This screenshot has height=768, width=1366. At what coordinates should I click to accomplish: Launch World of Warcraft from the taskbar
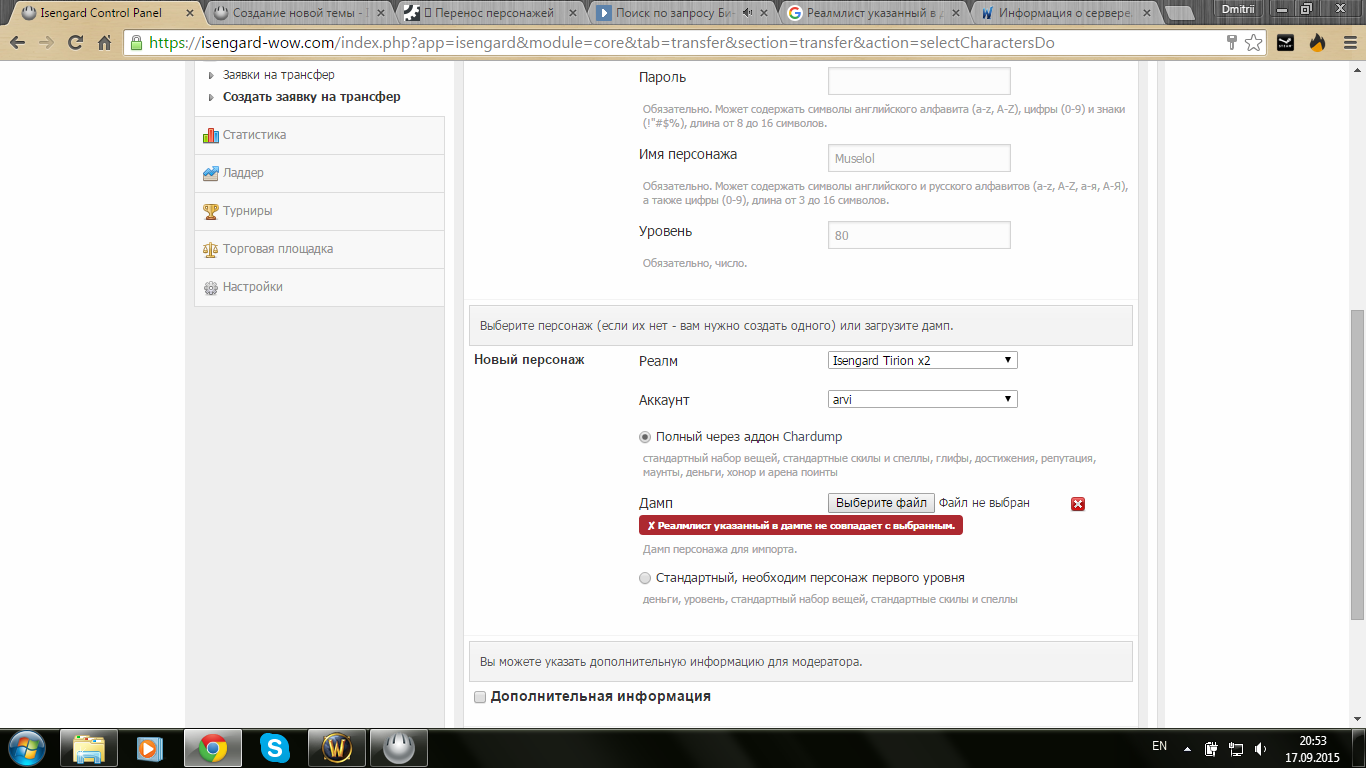(337, 748)
